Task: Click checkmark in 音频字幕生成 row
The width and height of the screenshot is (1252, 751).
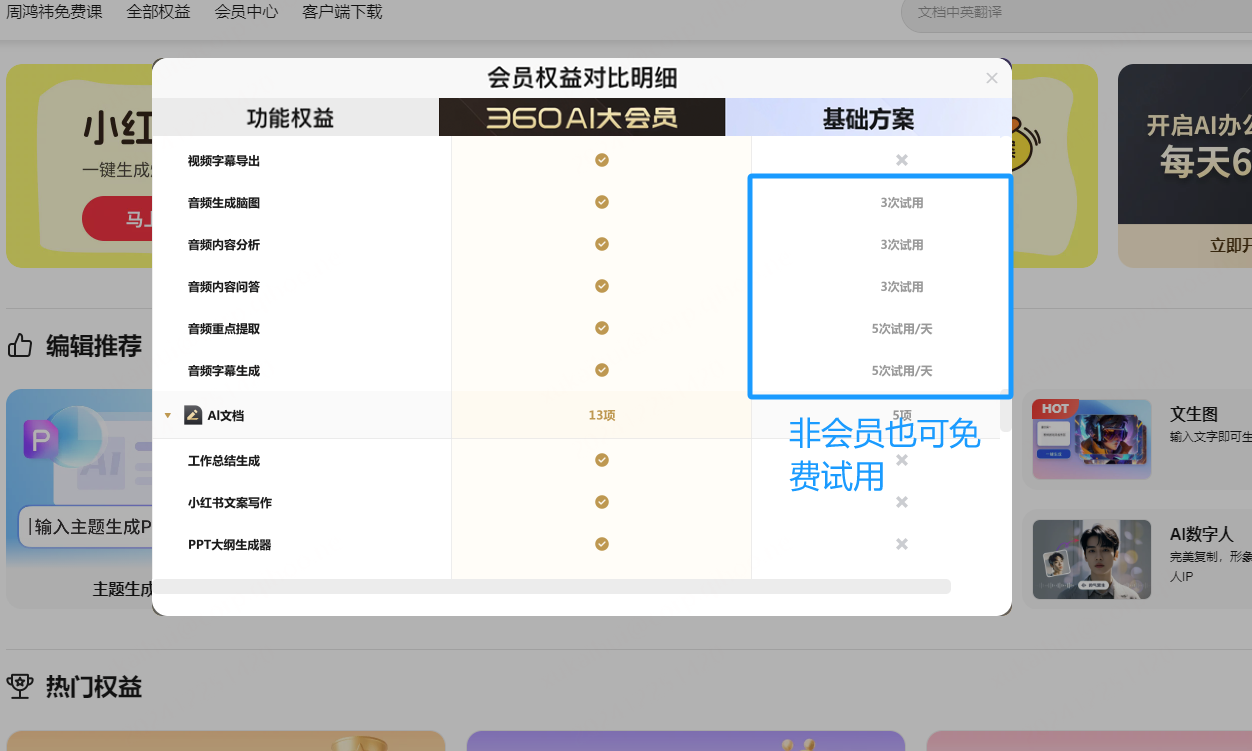Action: [x=602, y=370]
